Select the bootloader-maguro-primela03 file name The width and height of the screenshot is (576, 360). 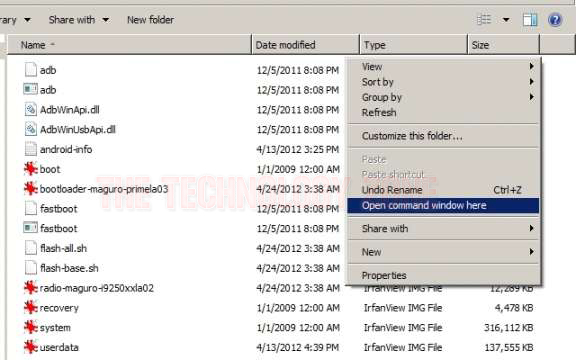click(x=104, y=189)
